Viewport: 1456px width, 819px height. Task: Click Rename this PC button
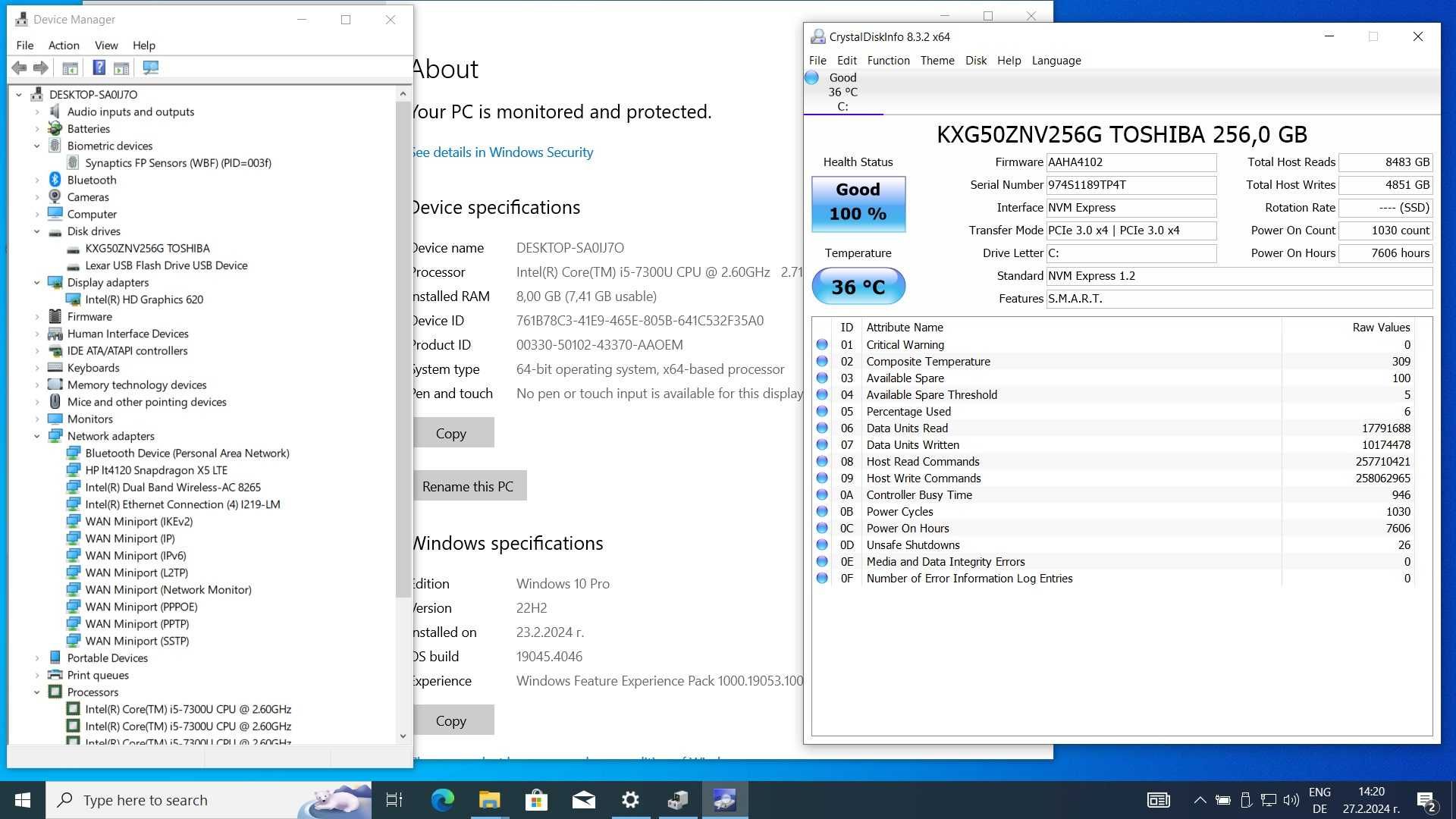[x=467, y=486]
